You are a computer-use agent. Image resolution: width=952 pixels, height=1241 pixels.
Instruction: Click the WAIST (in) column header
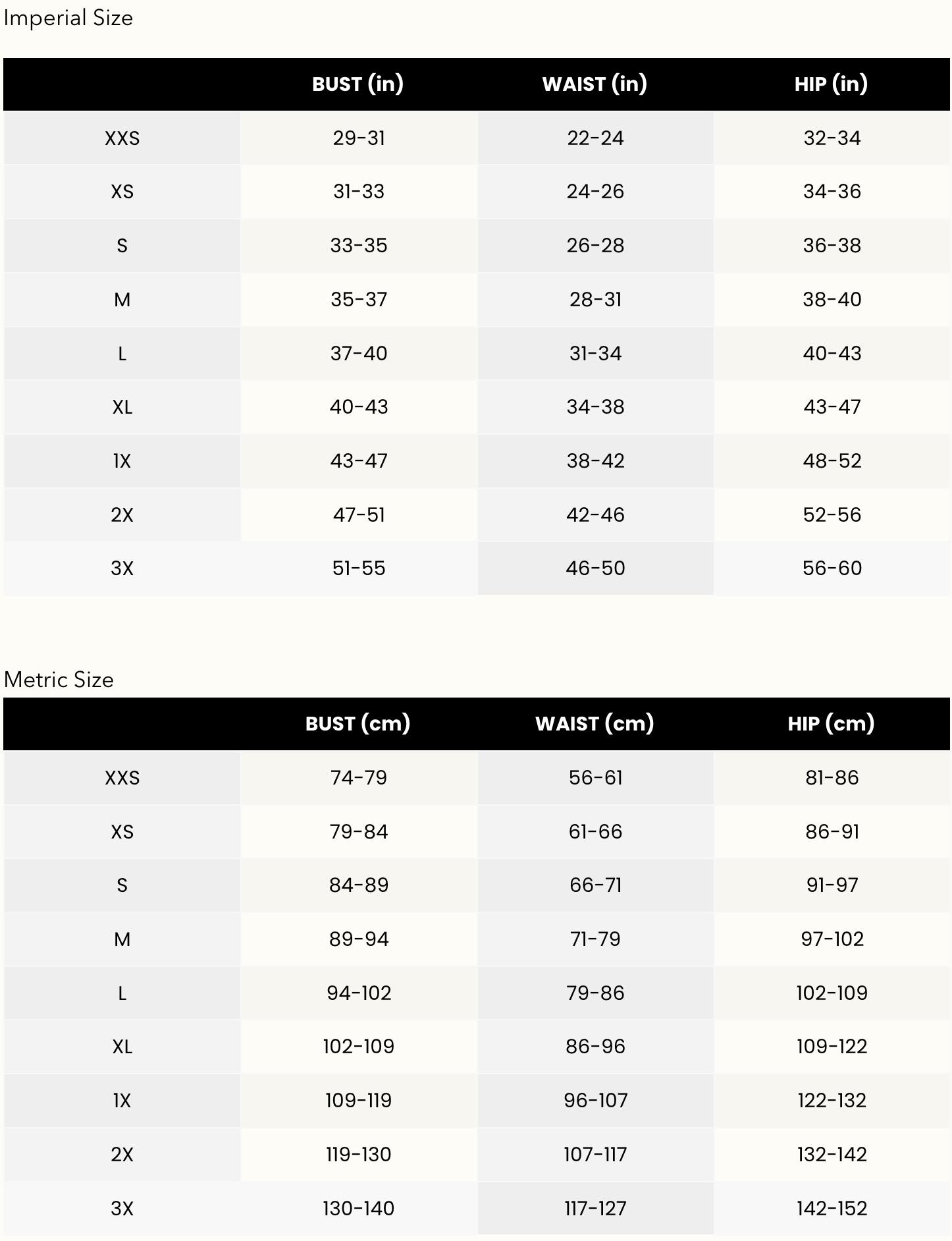pyautogui.click(x=595, y=84)
